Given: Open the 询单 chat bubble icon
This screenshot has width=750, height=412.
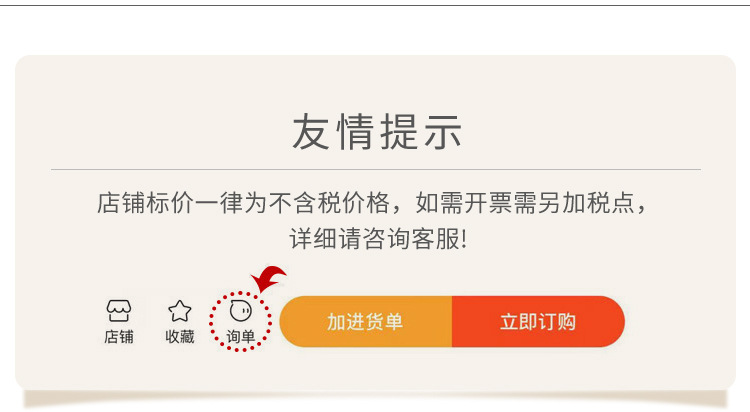Looking at the screenshot, I should (x=241, y=311).
